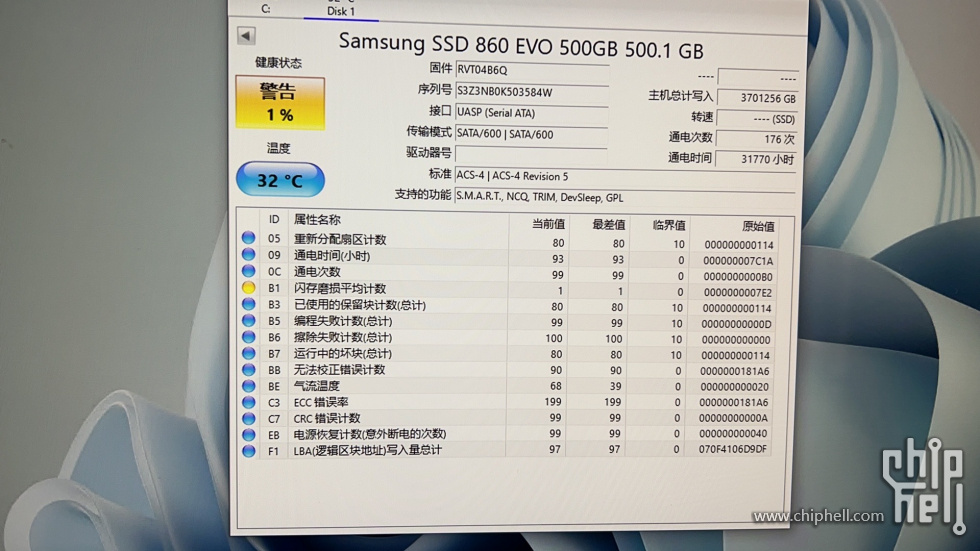Click raw value 000000000020
The width and height of the screenshot is (980, 551).
point(734,387)
